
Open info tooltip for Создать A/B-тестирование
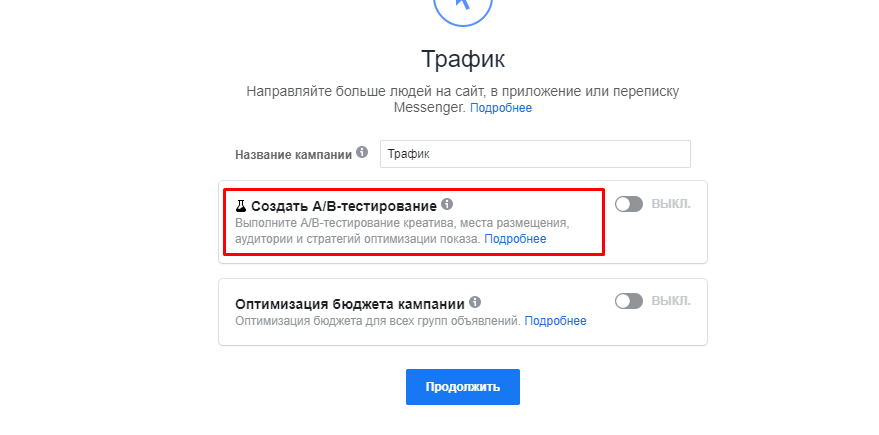[447, 204]
